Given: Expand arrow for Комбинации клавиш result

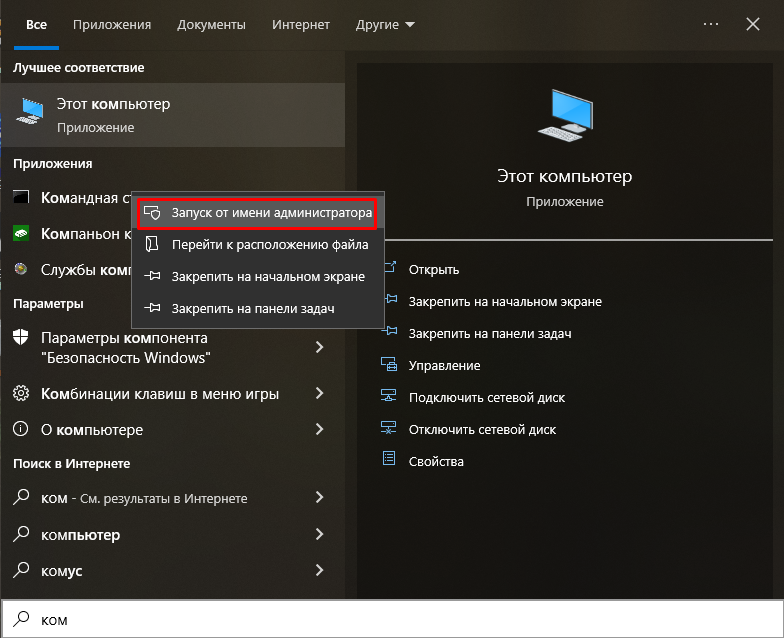Looking at the screenshot, I should coord(319,394).
